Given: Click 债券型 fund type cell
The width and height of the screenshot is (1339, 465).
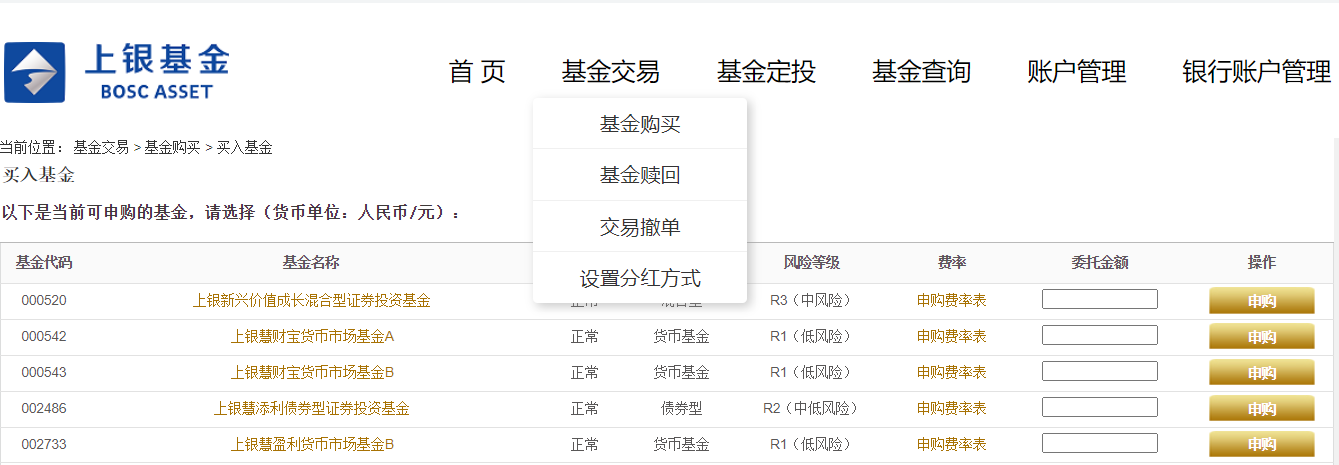Looking at the screenshot, I should pos(682,408).
